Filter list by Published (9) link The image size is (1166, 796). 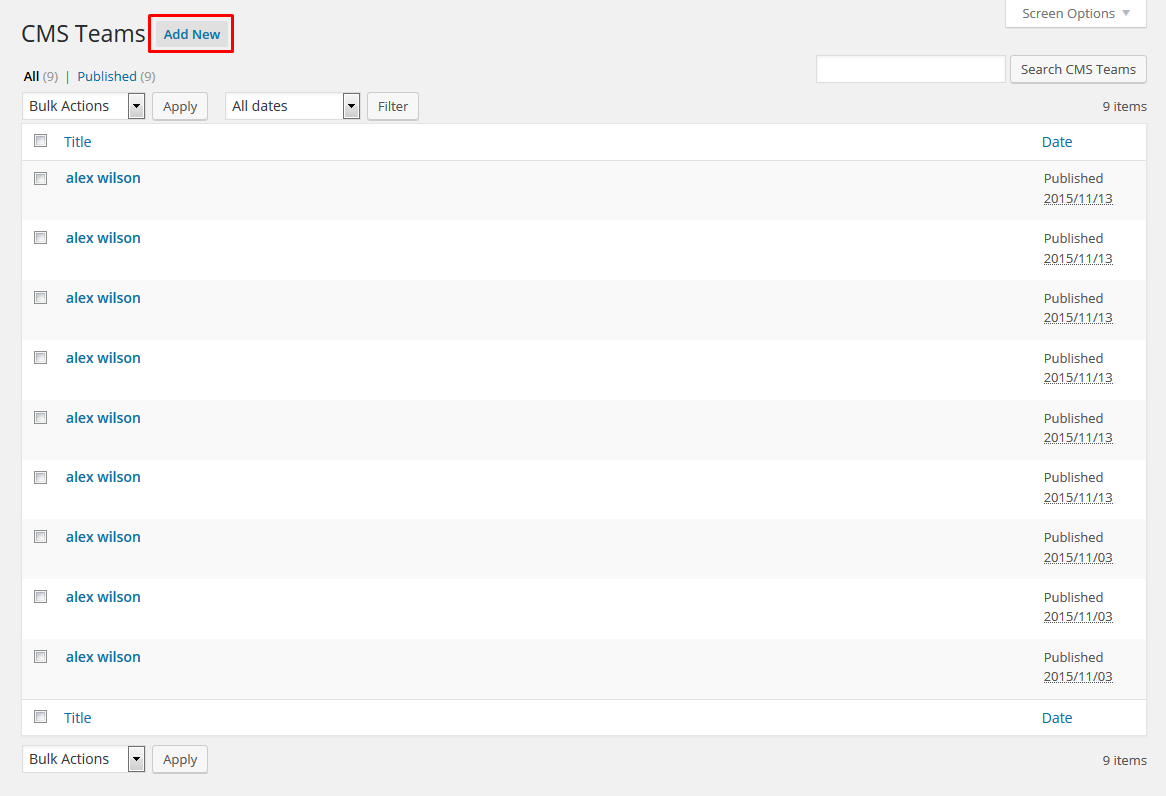pos(116,77)
